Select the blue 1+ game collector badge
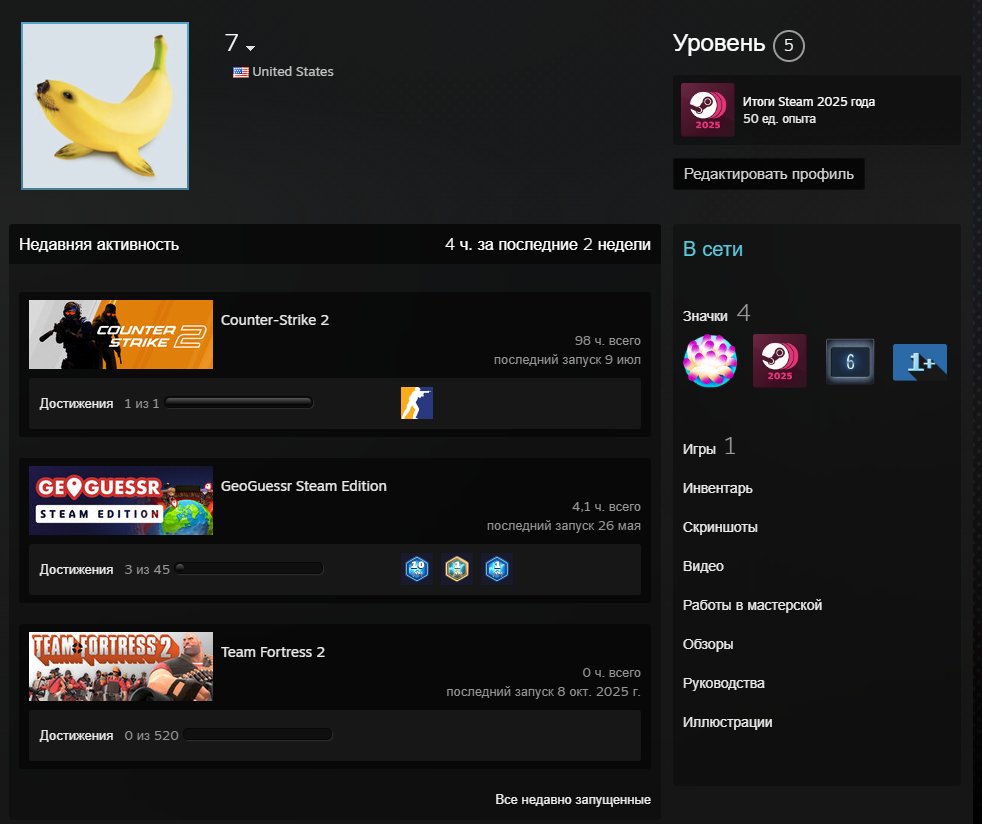The image size is (982, 824). [919, 362]
